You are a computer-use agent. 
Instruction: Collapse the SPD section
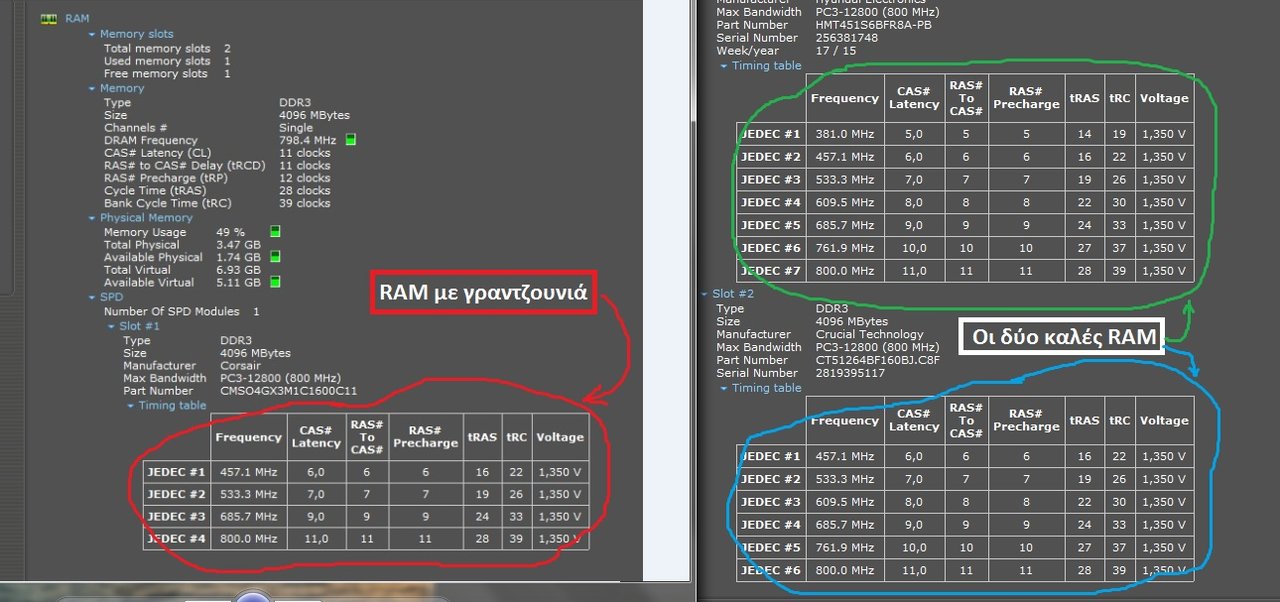pos(92,298)
